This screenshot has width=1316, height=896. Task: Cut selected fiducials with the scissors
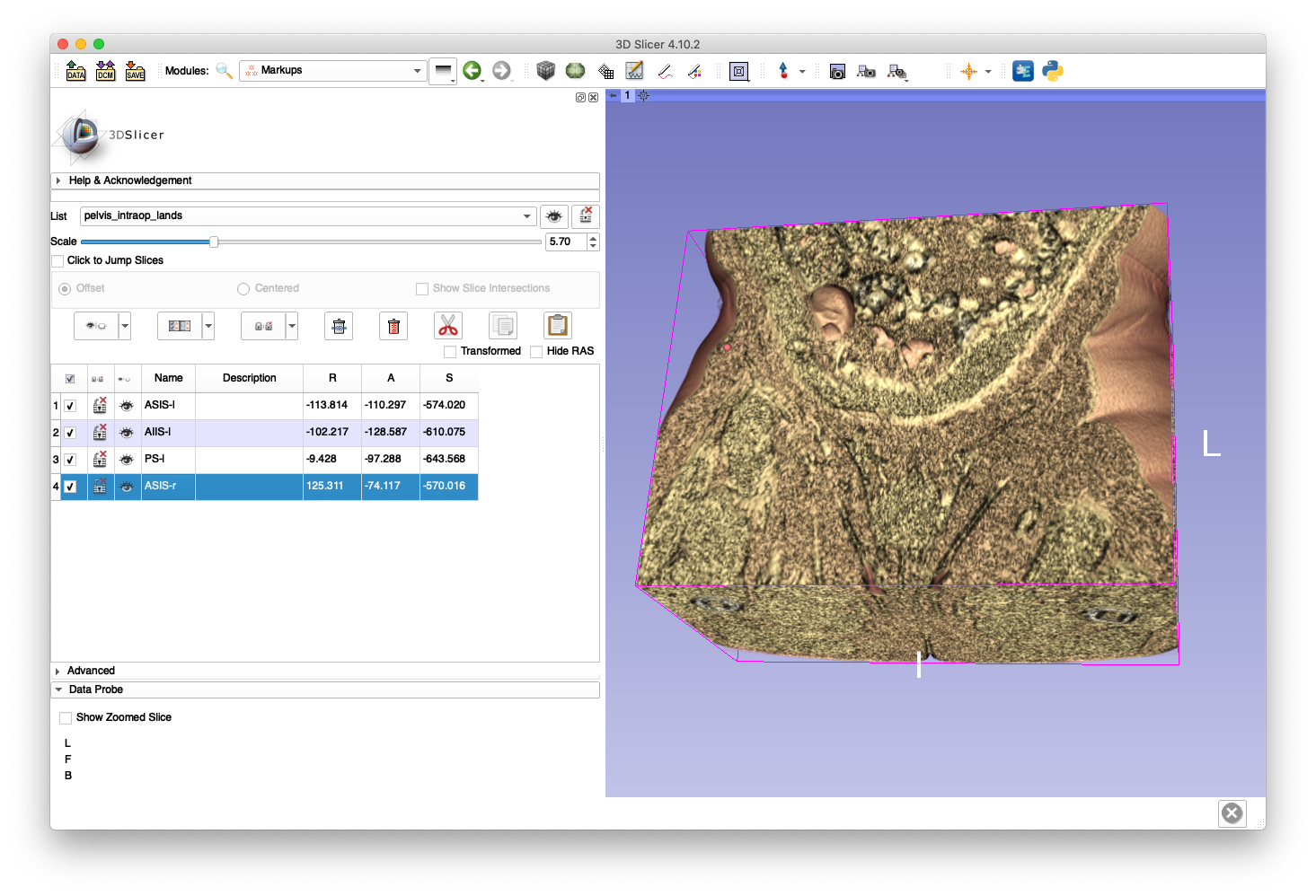coord(447,325)
